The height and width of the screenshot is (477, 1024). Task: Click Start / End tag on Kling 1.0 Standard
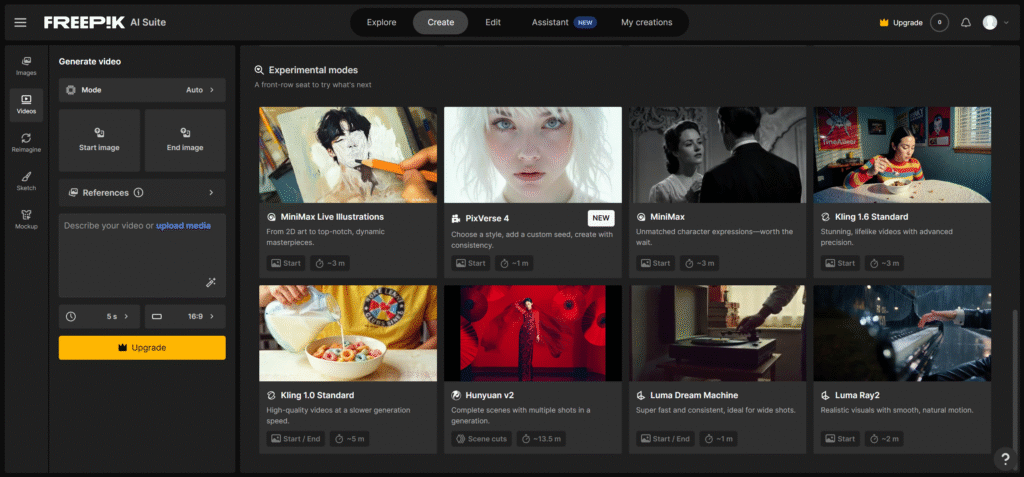pos(295,438)
